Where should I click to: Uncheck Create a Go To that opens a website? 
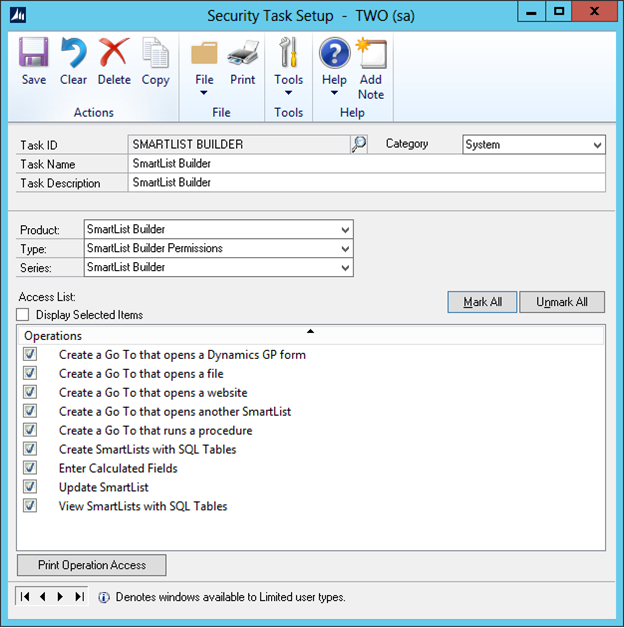tap(30, 392)
